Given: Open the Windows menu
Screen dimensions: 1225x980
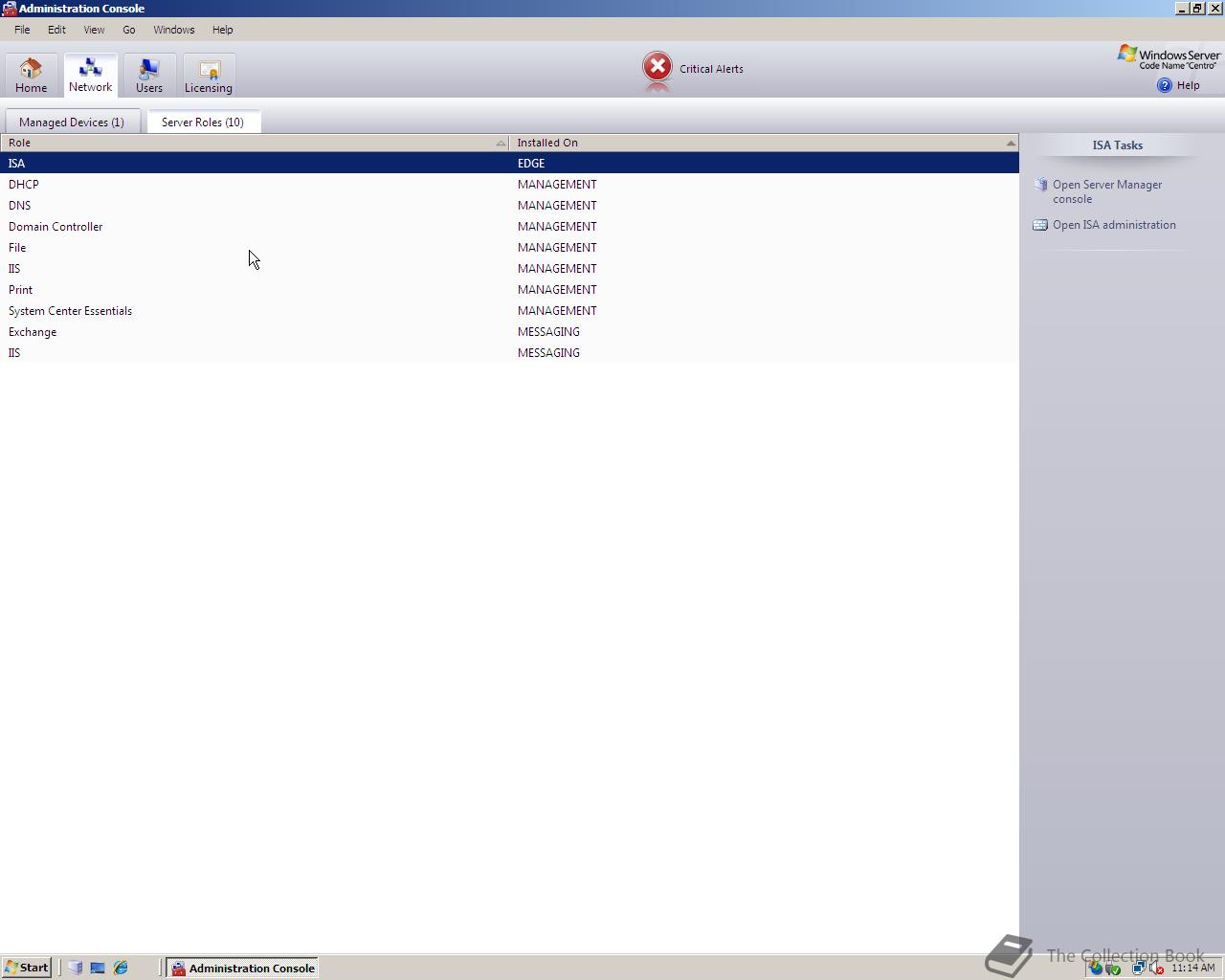Looking at the screenshot, I should click(173, 30).
